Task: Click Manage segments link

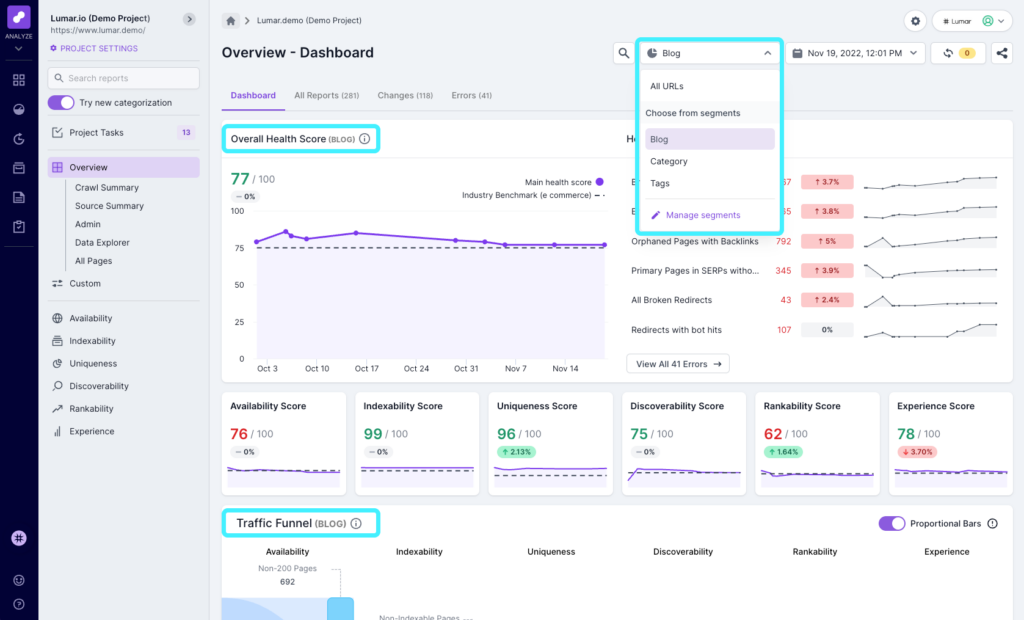Action: pyautogui.click(x=696, y=215)
